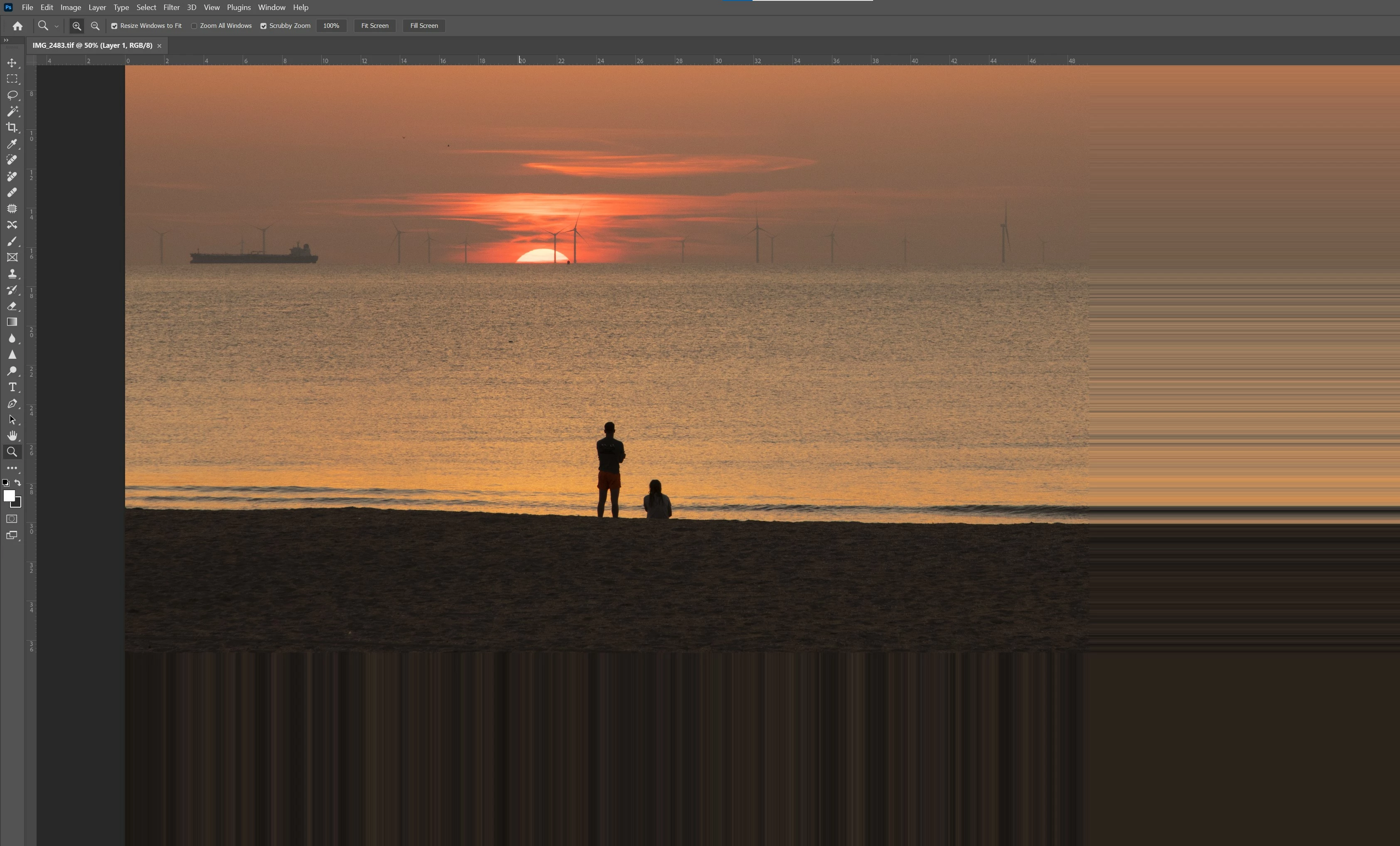Enable Zoom All Windows checkbox

coord(194,26)
